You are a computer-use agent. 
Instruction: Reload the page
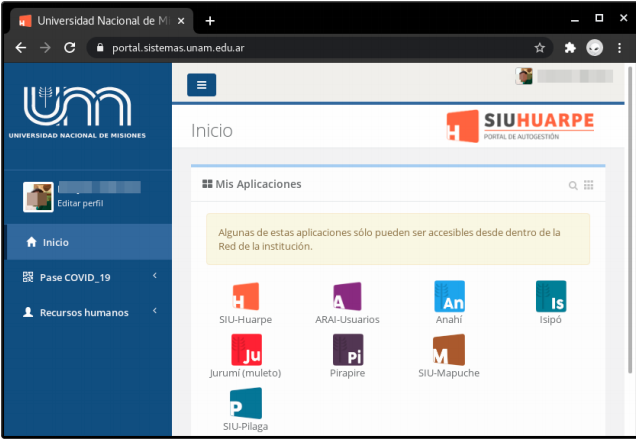pos(70,48)
